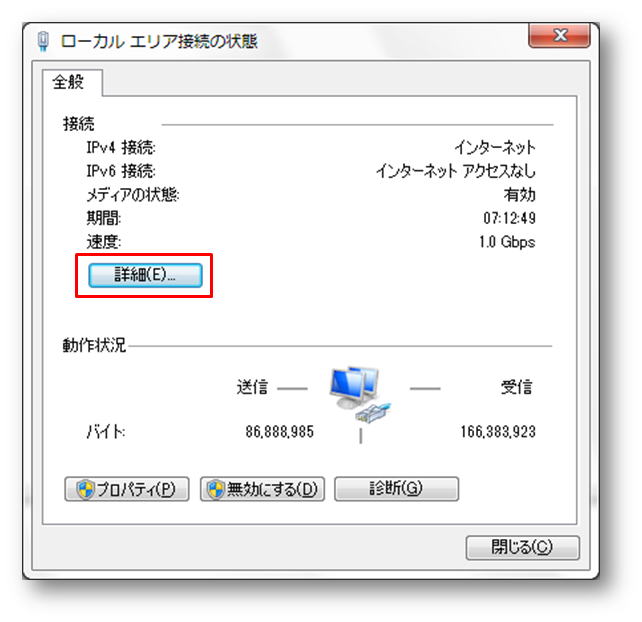Click the メディアの状態 label
The image size is (642, 622).
pos(133,195)
